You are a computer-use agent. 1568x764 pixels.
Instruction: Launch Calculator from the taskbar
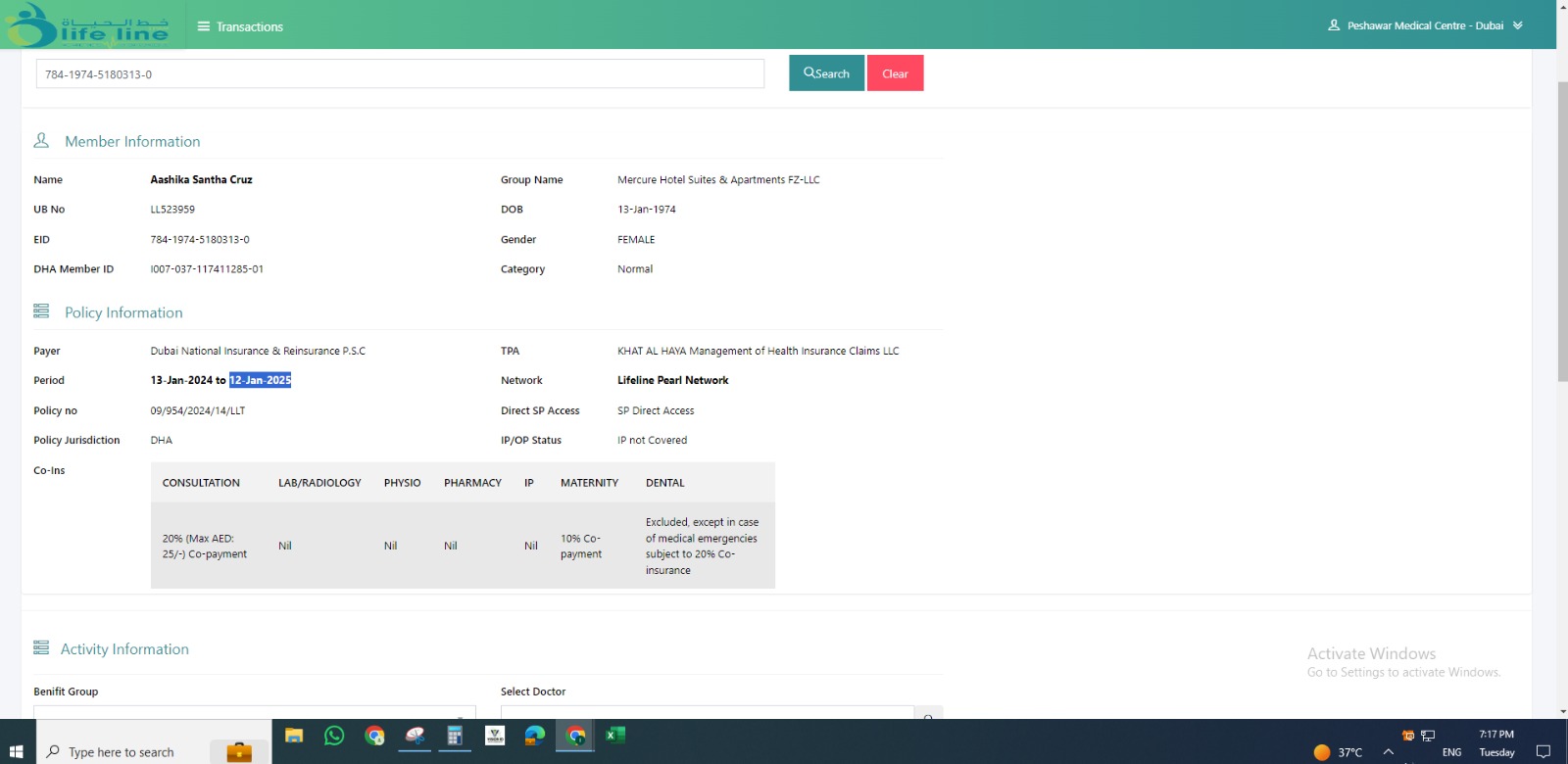(455, 736)
